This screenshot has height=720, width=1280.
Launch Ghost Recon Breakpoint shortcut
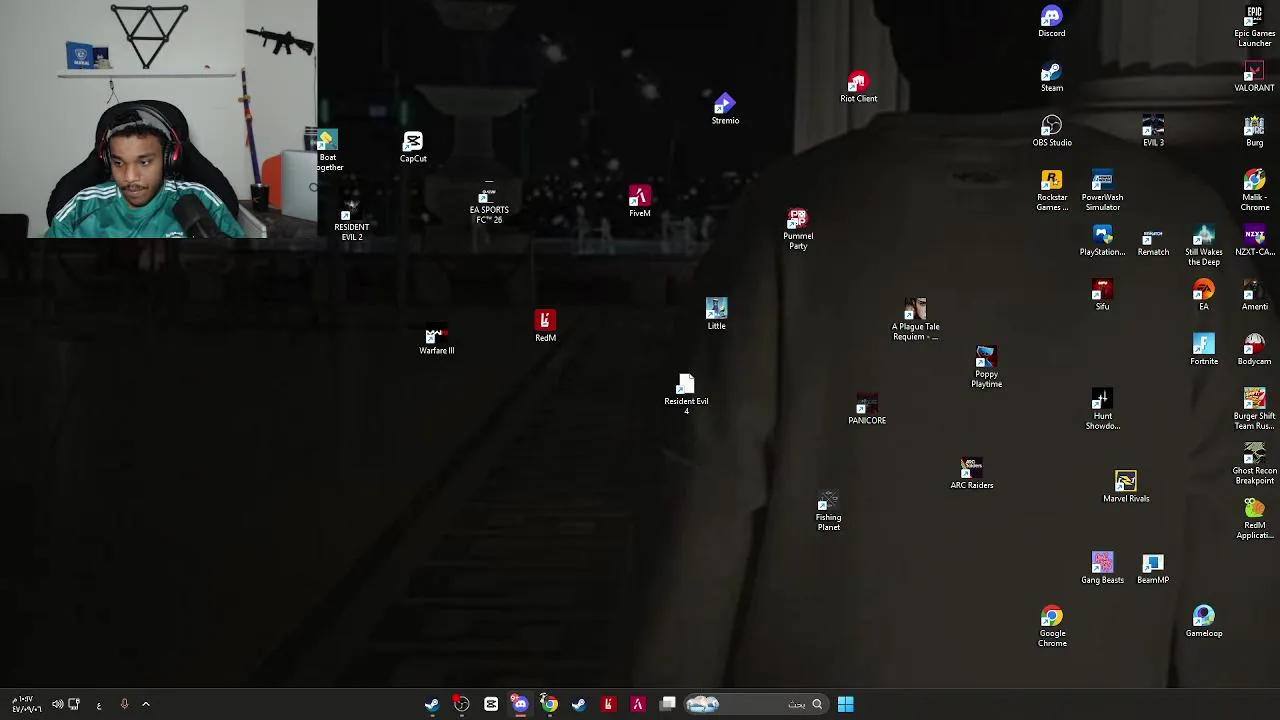point(1254,465)
